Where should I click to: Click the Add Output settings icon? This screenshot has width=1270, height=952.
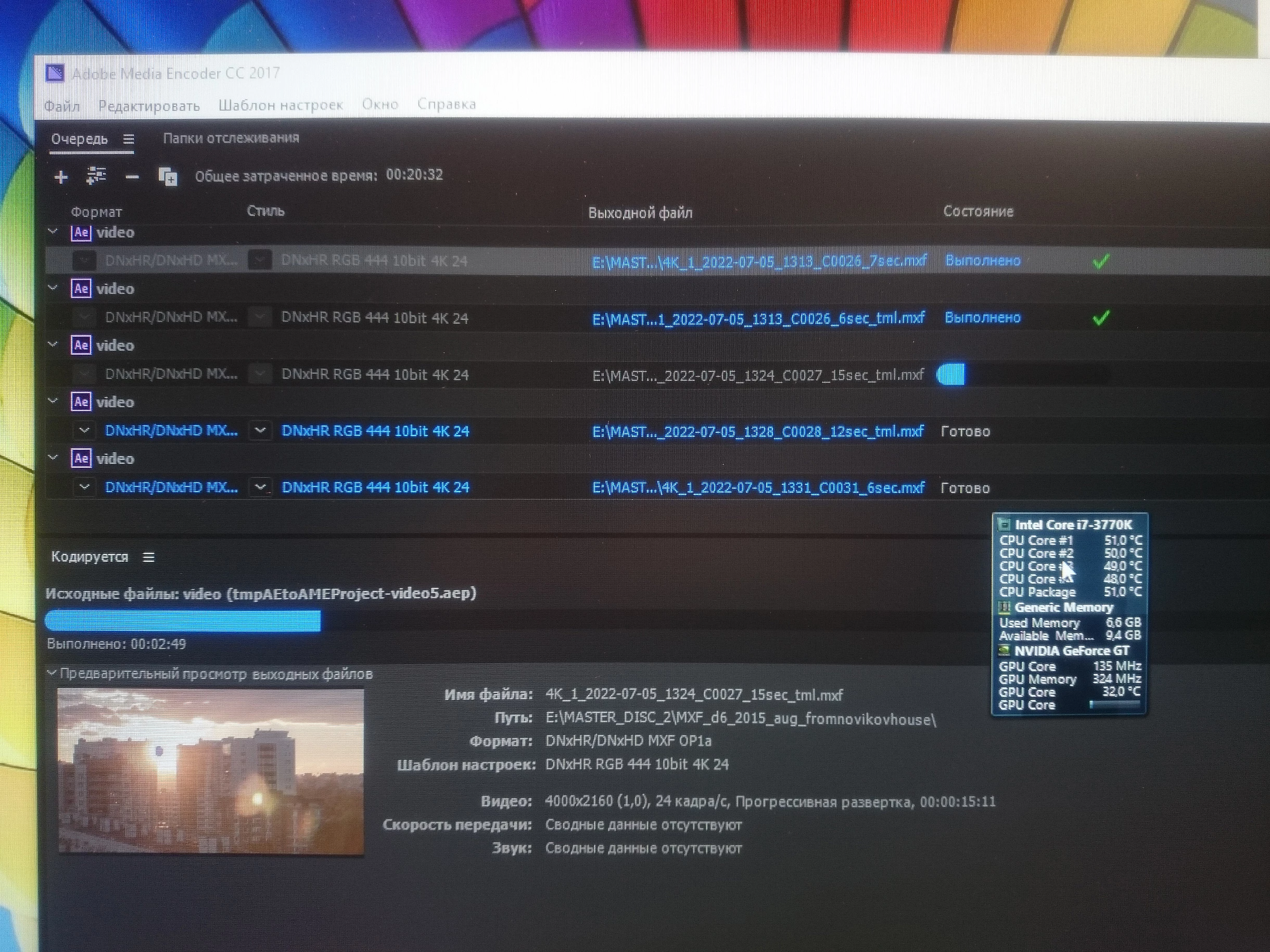[96, 176]
